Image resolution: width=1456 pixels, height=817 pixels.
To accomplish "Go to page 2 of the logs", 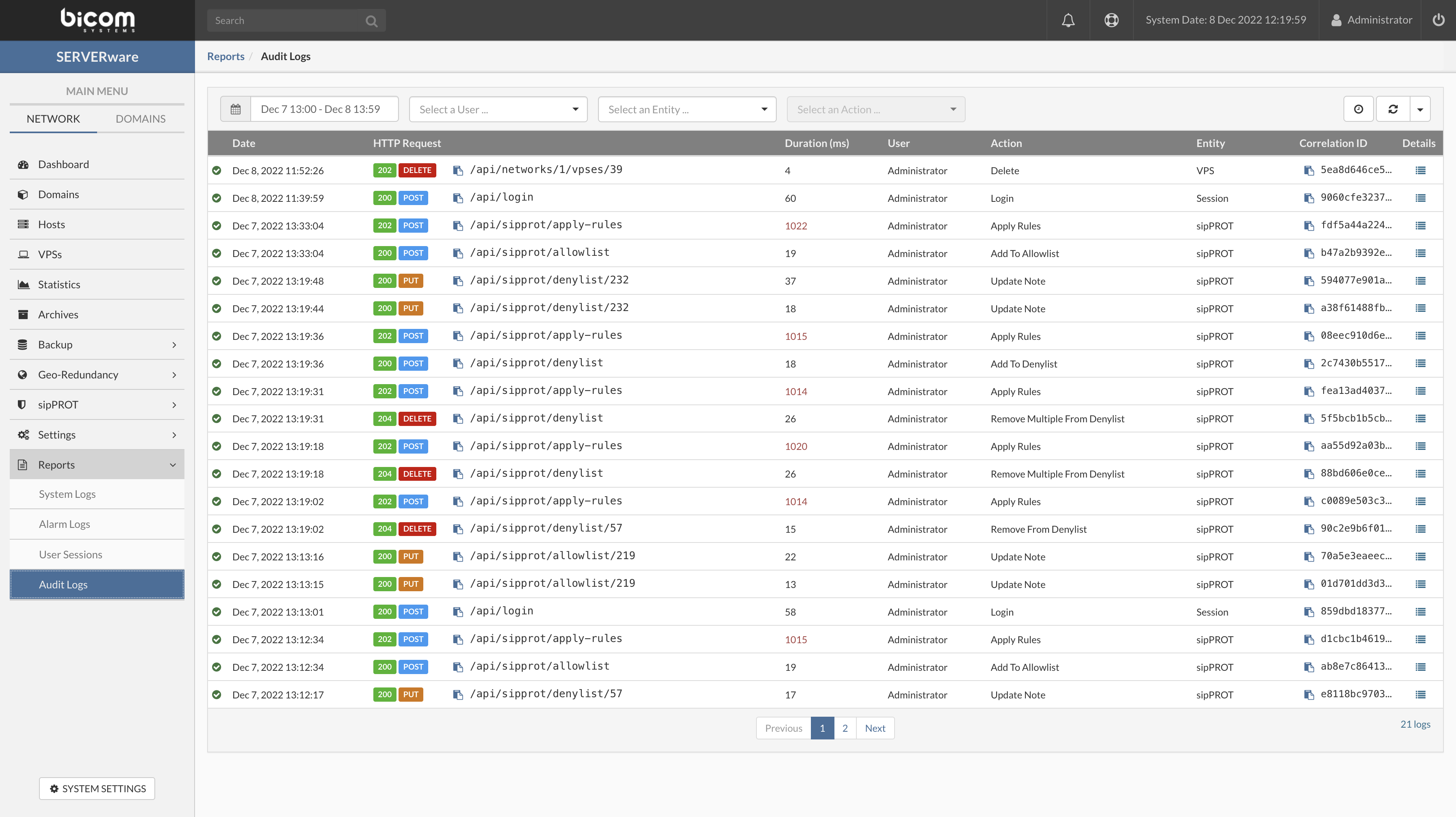I will (845, 728).
